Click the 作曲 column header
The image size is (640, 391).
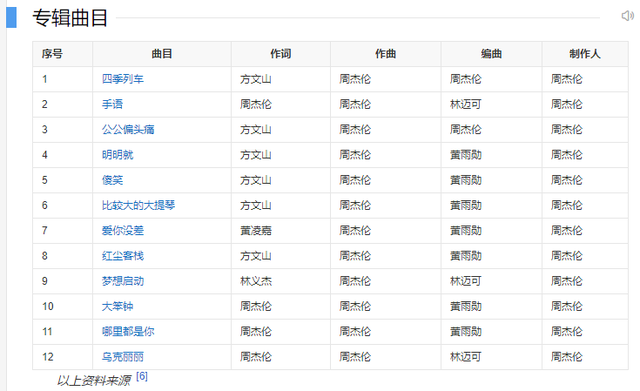(386, 53)
